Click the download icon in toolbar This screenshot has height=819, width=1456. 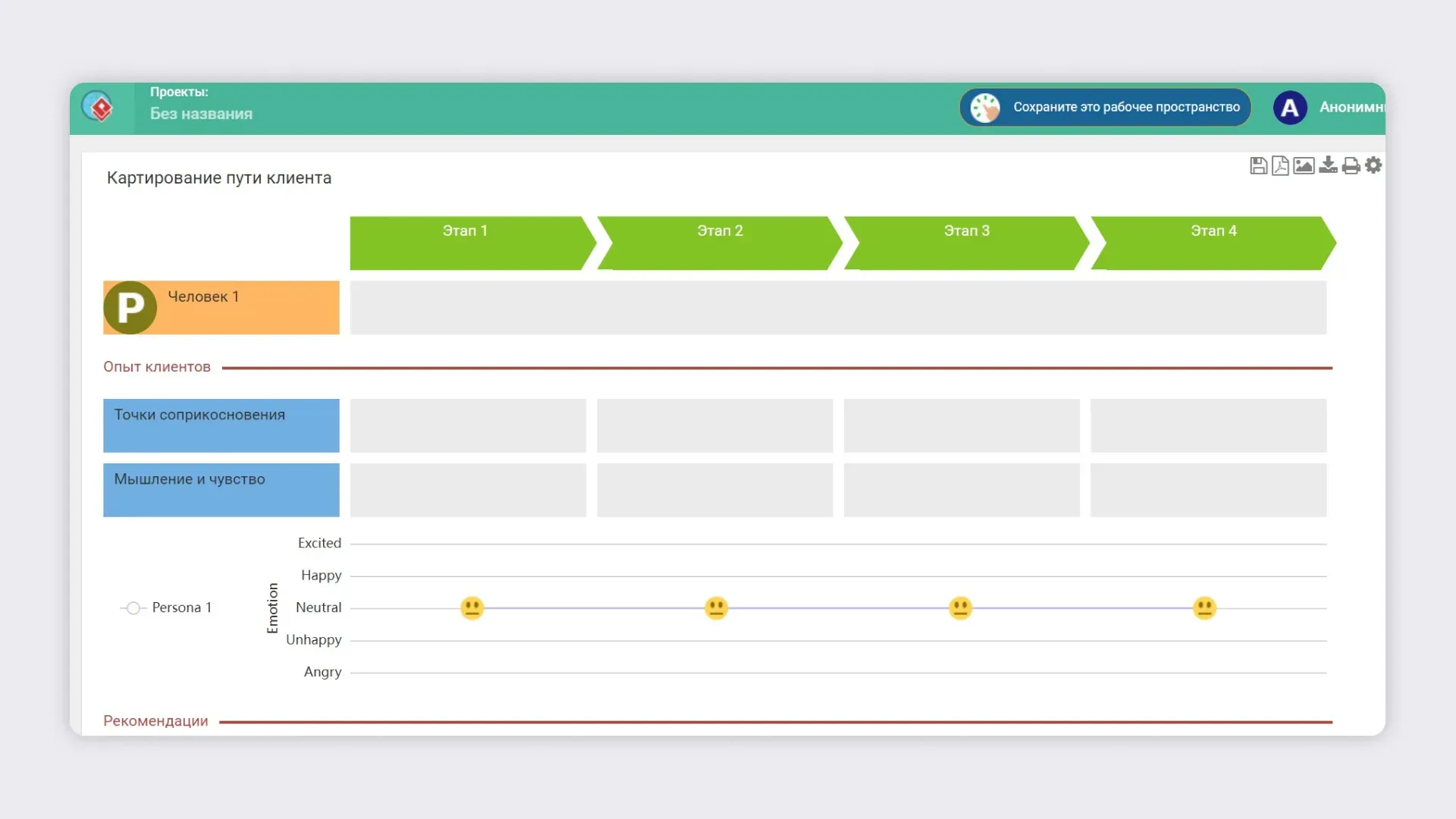[x=1328, y=165]
